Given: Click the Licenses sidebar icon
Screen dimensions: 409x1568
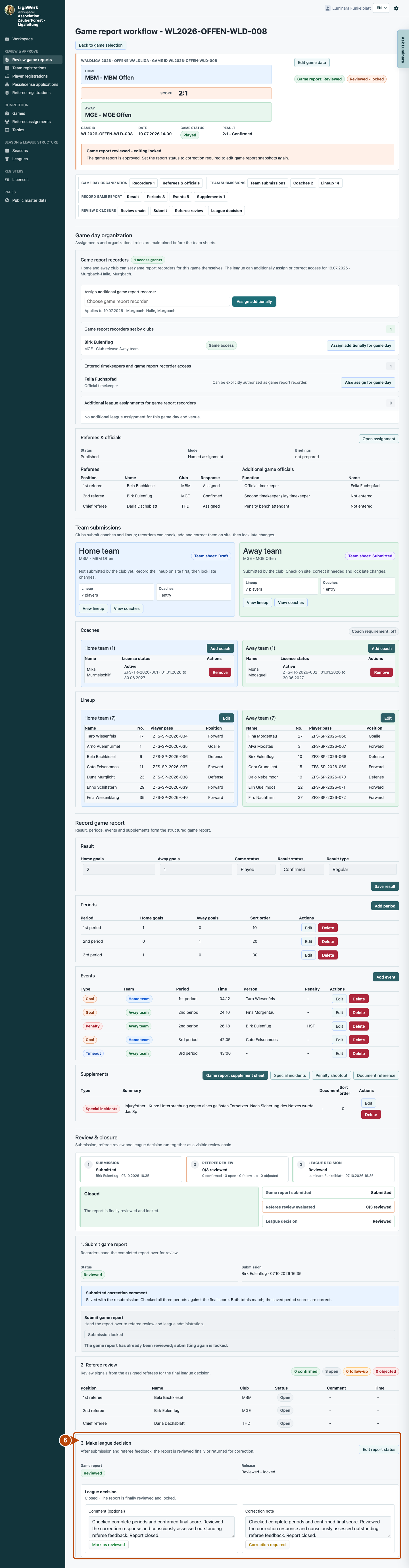Looking at the screenshot, I should click(x=7, y=180).
